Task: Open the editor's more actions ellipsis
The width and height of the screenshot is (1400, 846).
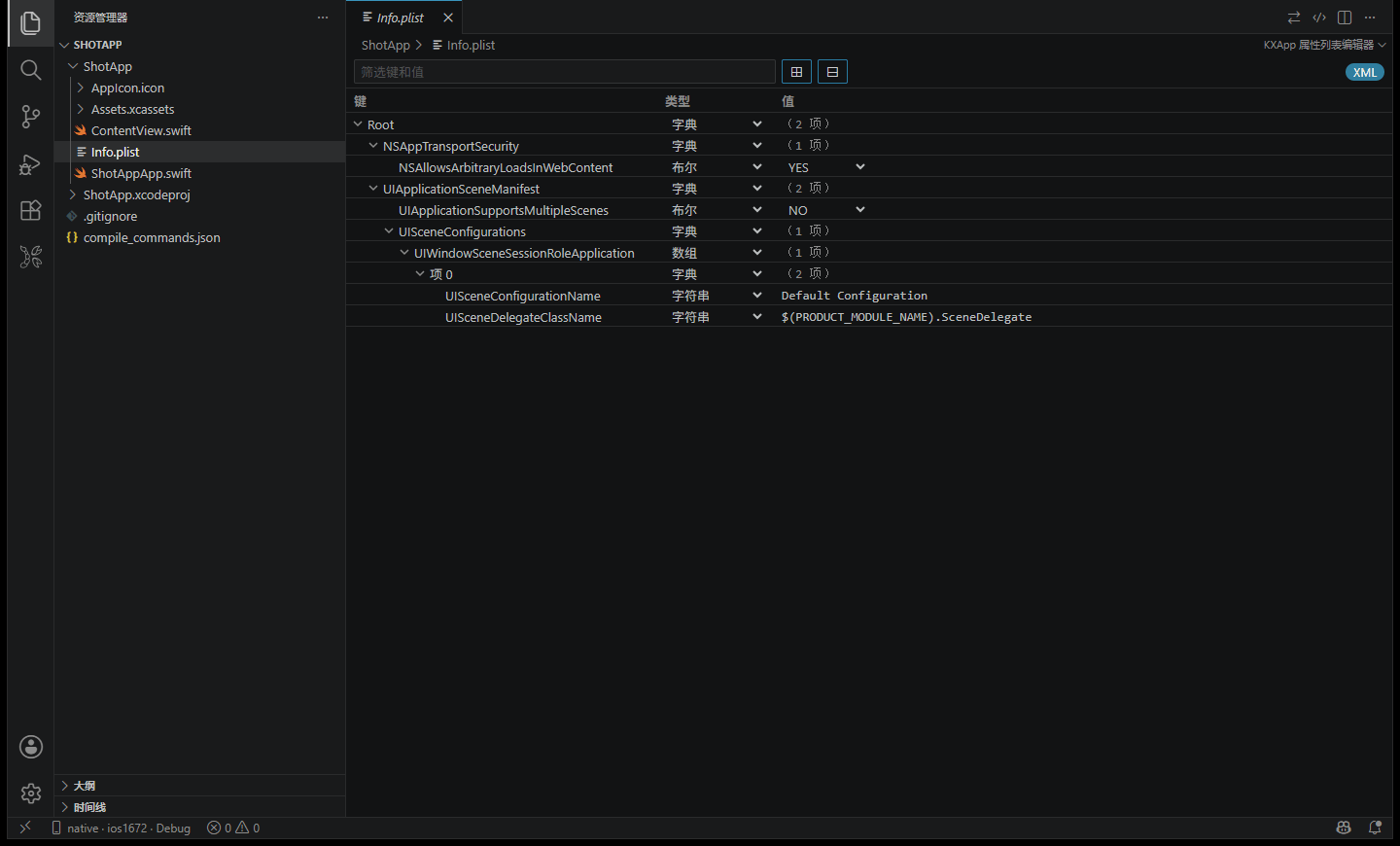Action: (x=1370, y=18)
